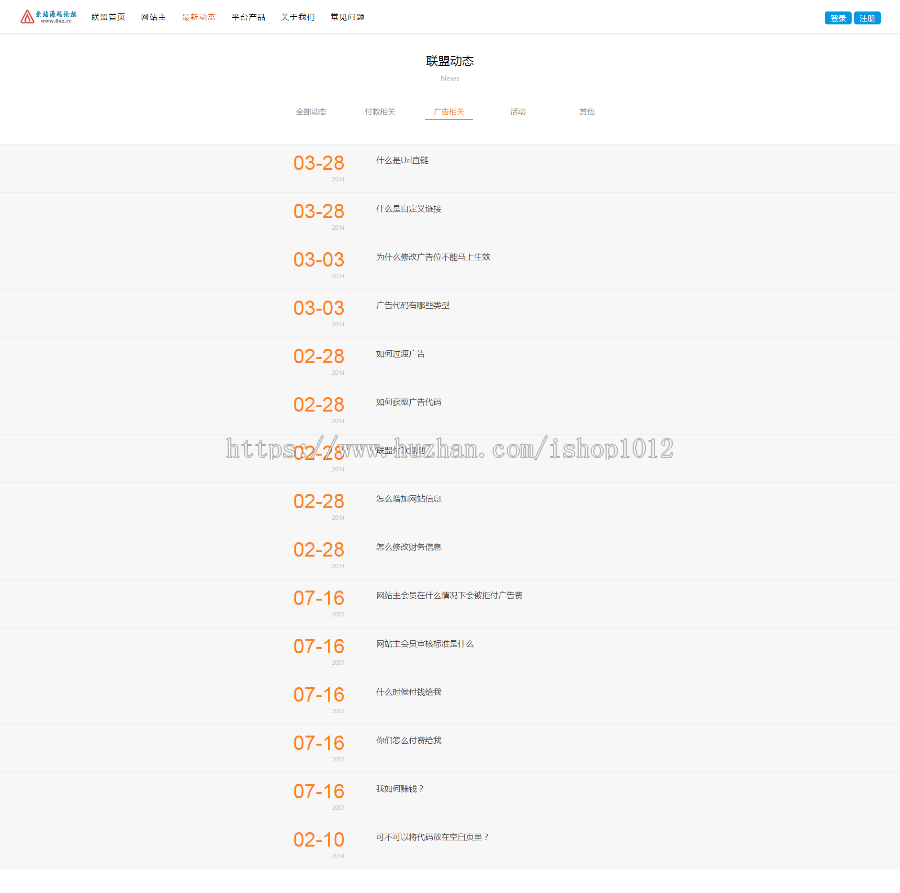Switch to the 其他 tab
This screenshot has width=900, height=893.
(587, 112)
